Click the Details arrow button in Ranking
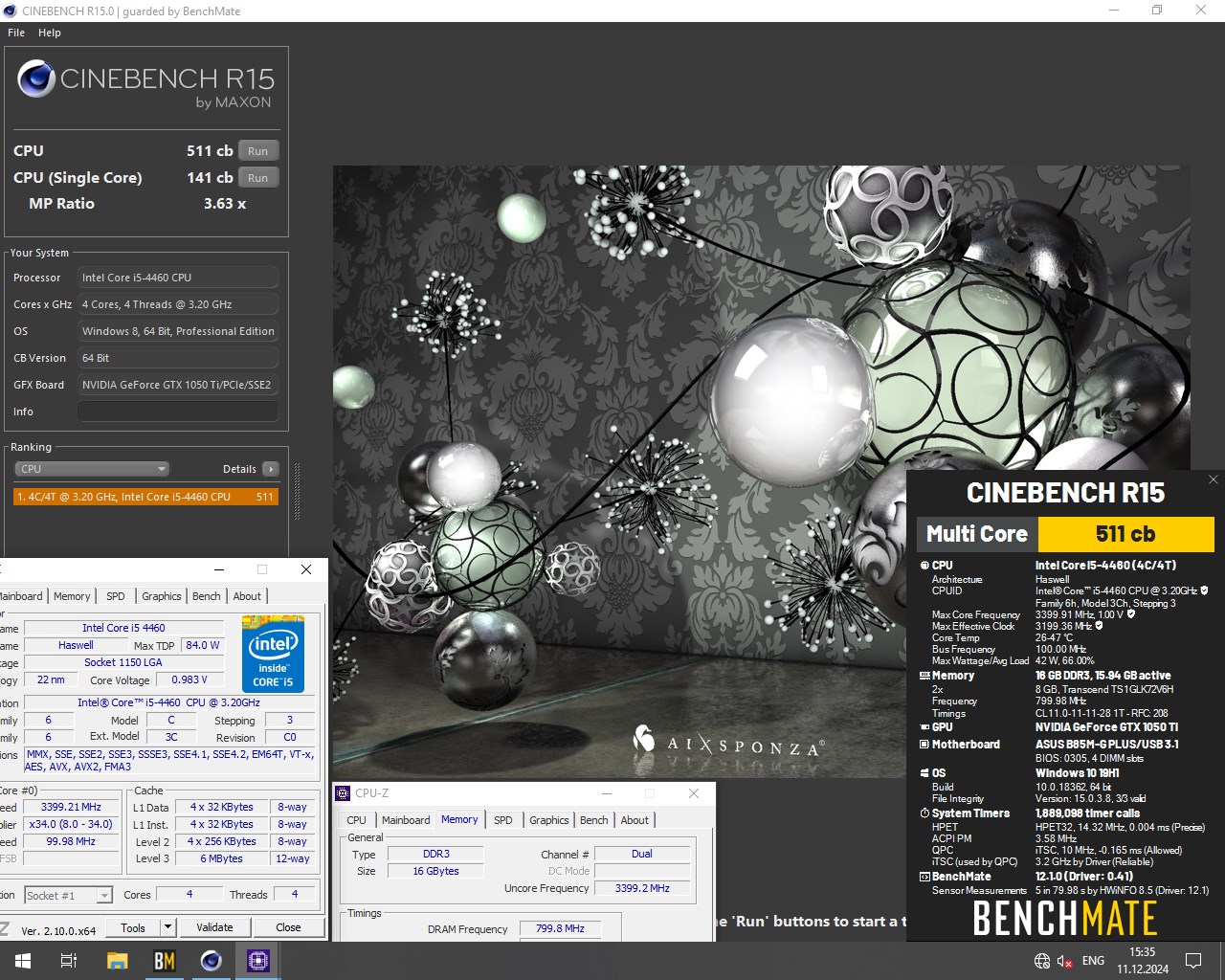The width and height of the screenshot is (1225, 980). point(271,469)
